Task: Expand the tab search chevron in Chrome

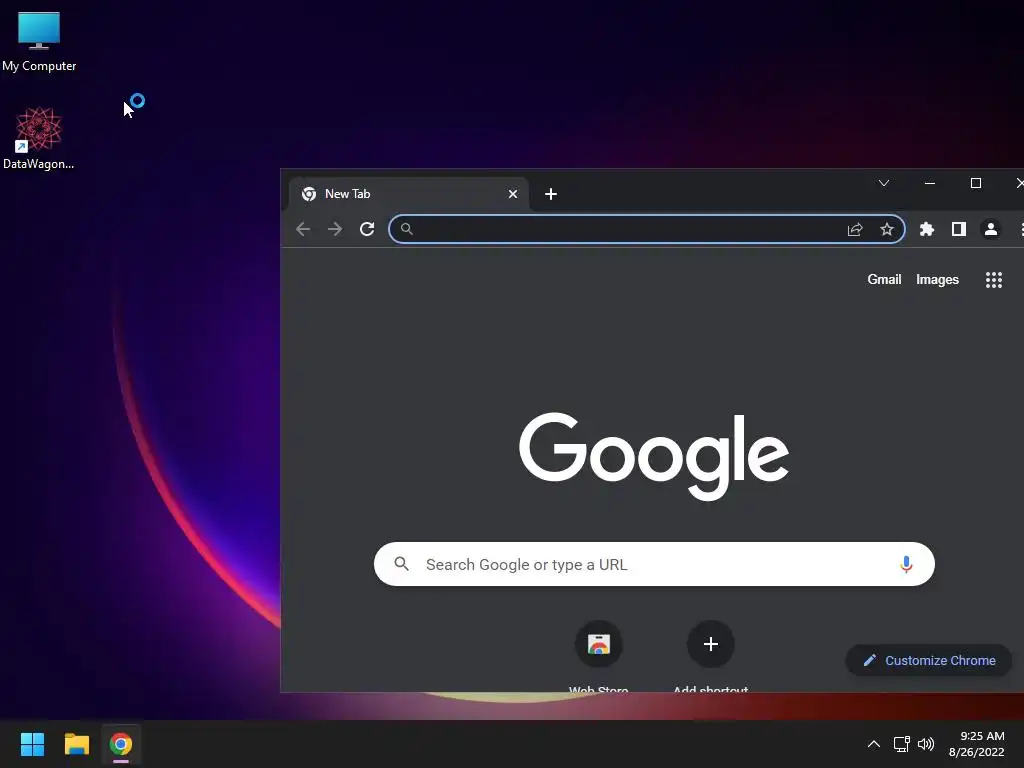Action: [884, 183]
